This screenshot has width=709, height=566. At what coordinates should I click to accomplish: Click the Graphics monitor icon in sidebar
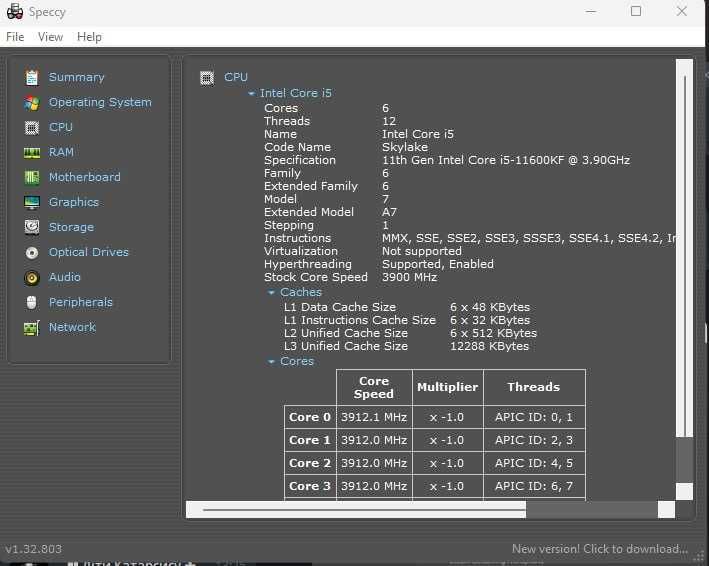[x=32, y=203]
